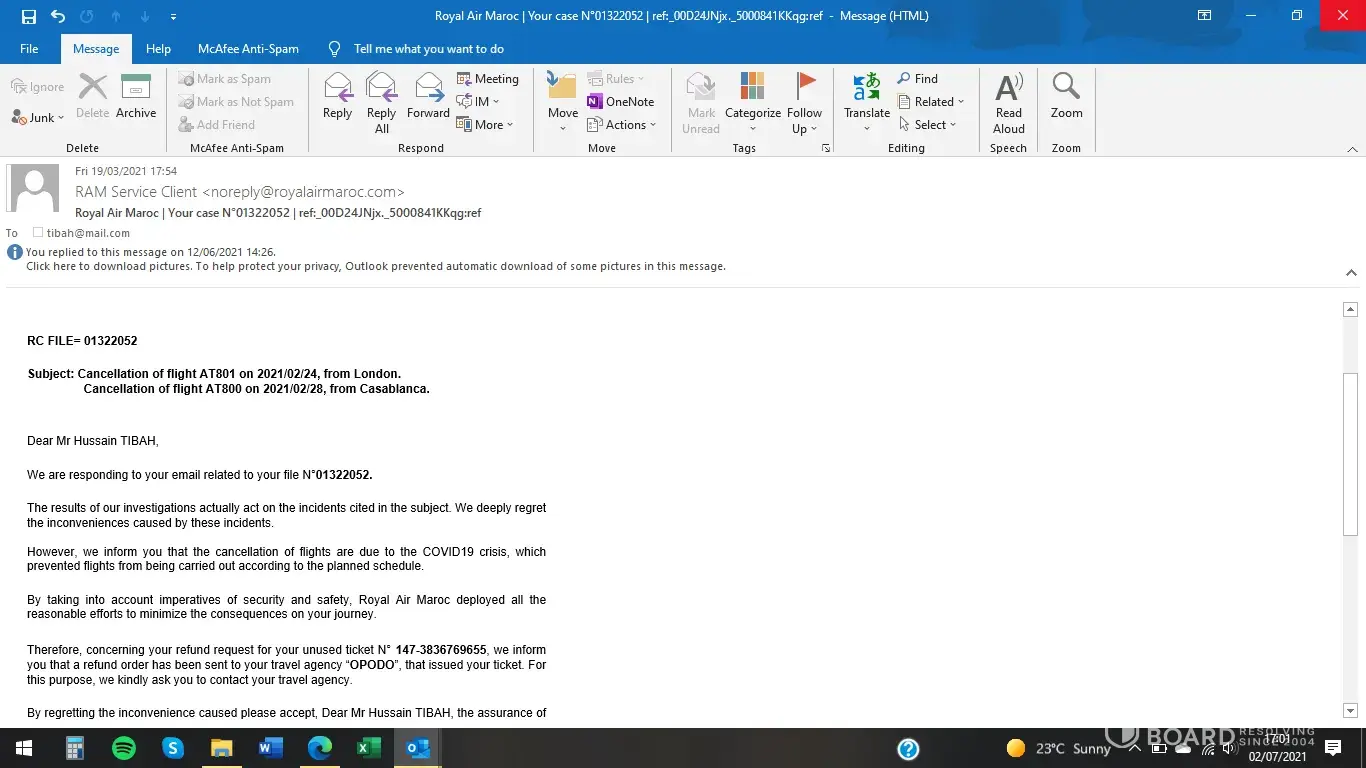Send message to OneNote

pos(620,102)
